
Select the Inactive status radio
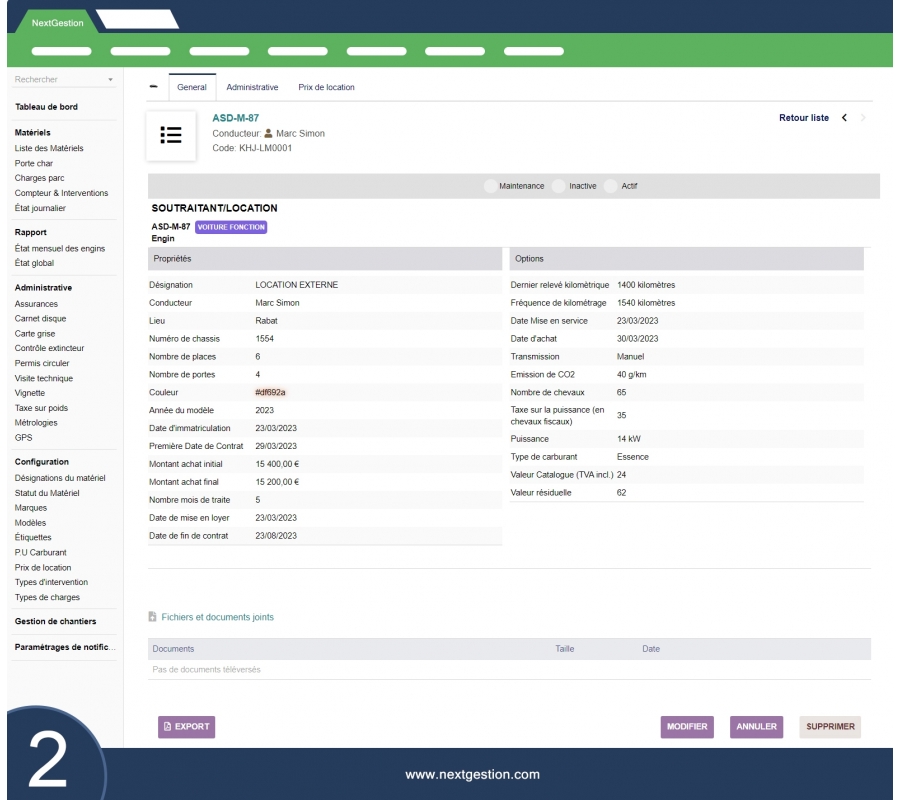tap(559, 186)
